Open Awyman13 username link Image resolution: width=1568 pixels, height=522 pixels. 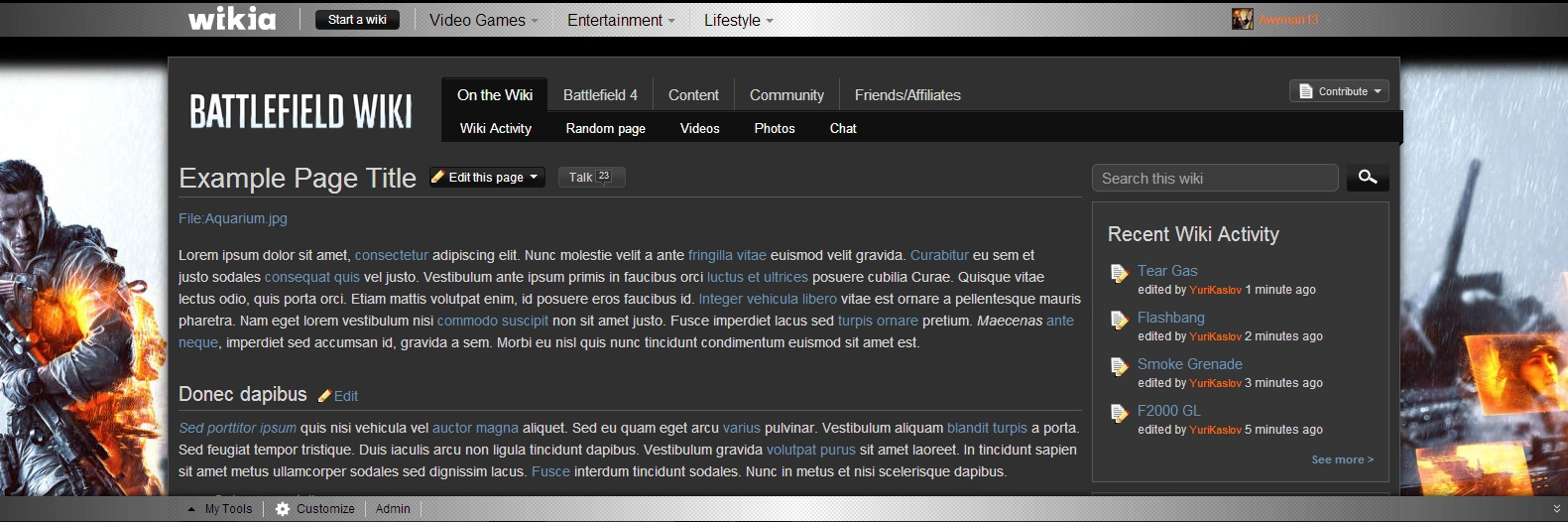click(x=1288, y=20)
